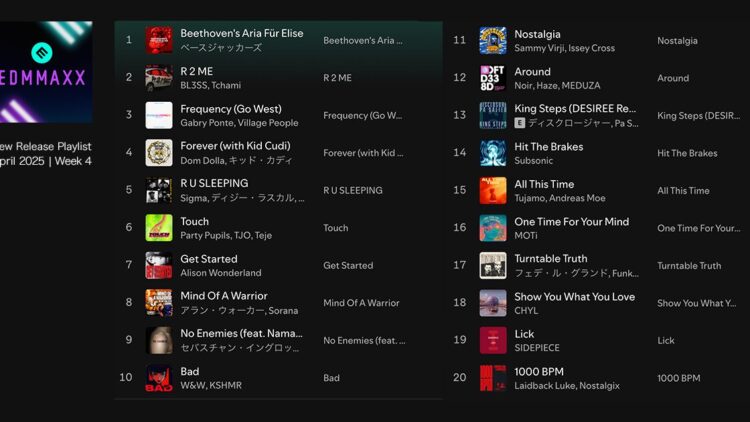Click album art for Show You What You Love
Screen dimensions: 750x422
click(x=493, y=303)
